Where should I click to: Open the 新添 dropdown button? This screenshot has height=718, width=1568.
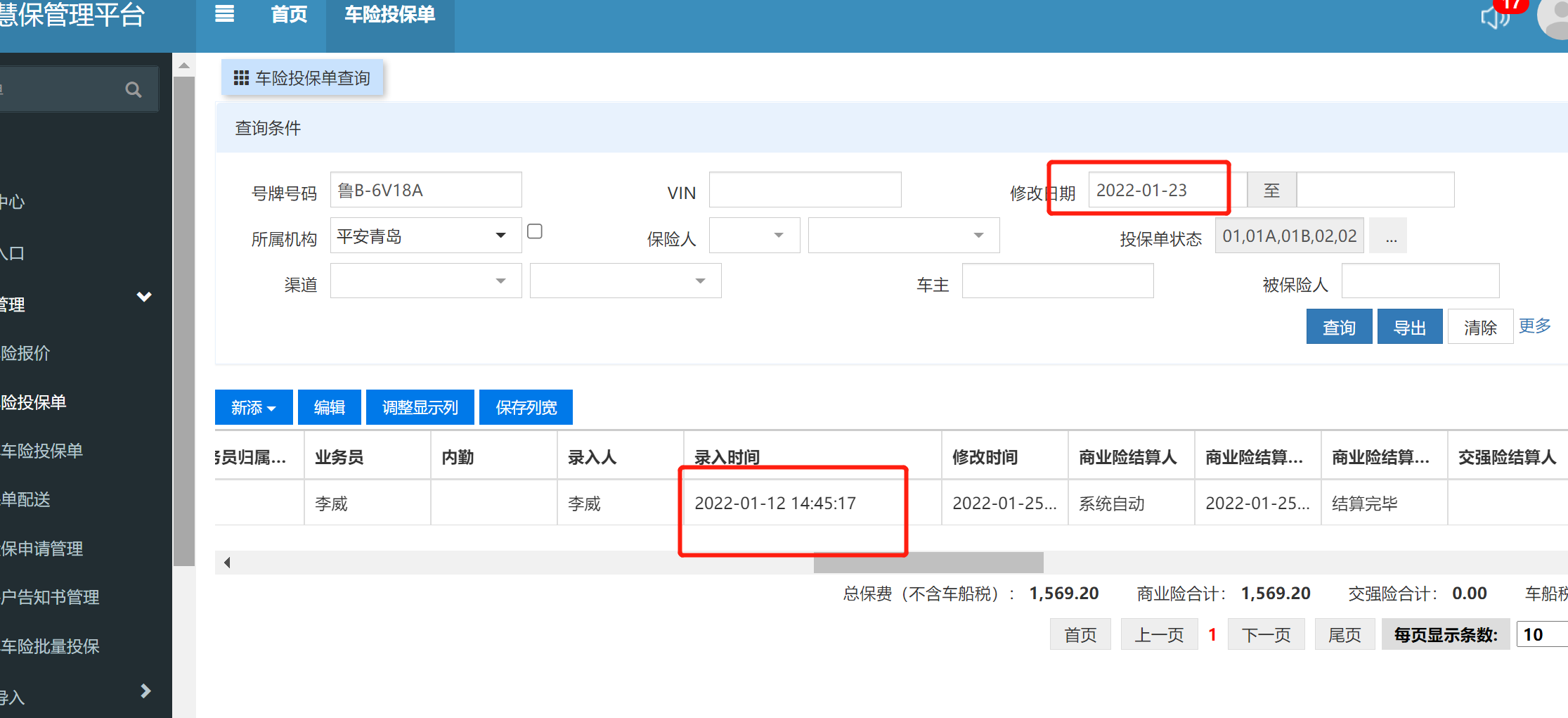tap(254, 407)
